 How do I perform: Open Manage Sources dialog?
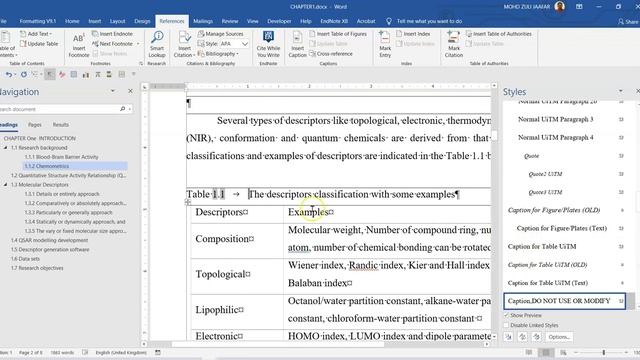(x=220, y=34)
